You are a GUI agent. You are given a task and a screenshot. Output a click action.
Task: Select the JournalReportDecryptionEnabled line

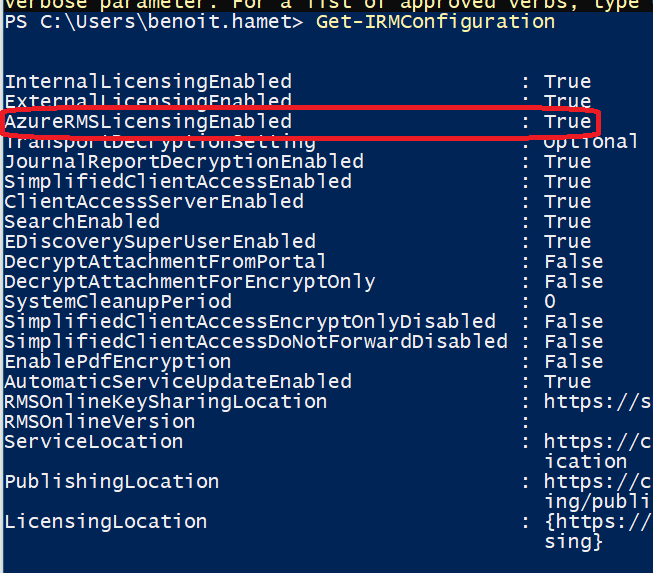tap(184, 162)
